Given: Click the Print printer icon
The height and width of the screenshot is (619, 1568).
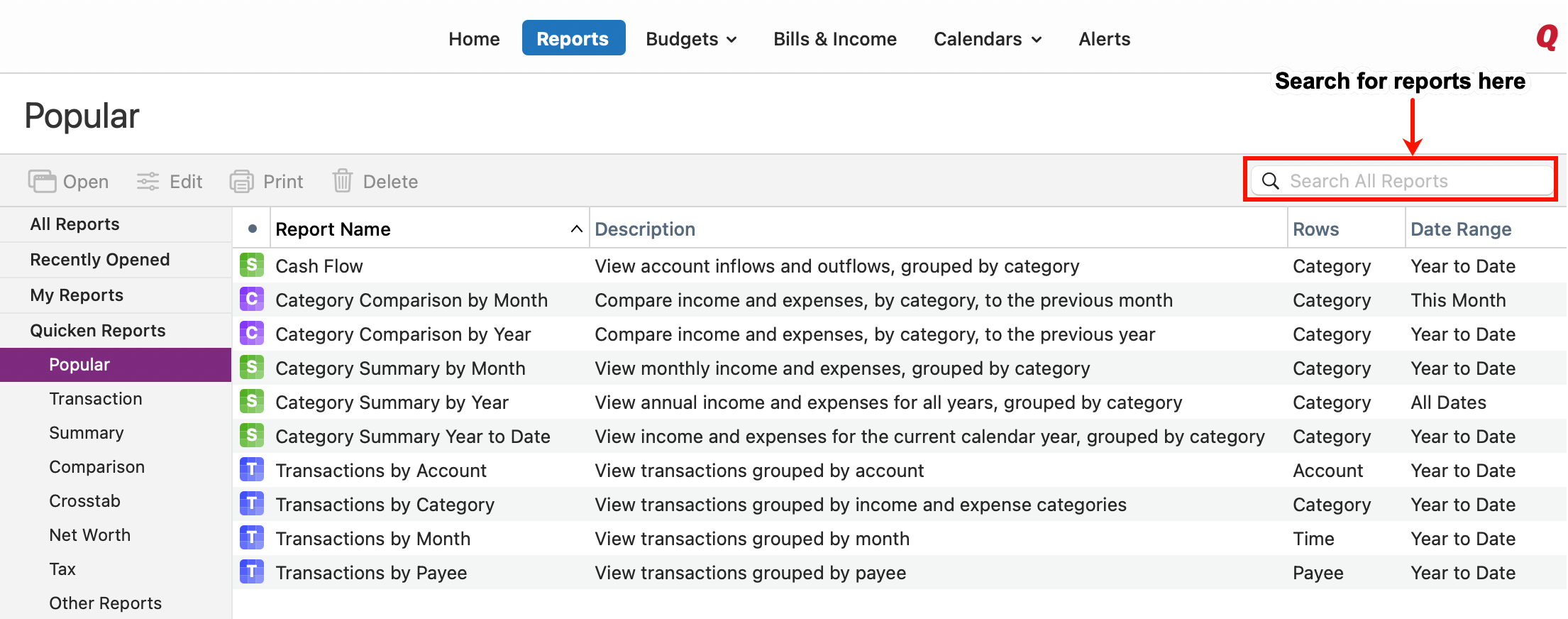Looking at the screenshot, I should 241,182.
